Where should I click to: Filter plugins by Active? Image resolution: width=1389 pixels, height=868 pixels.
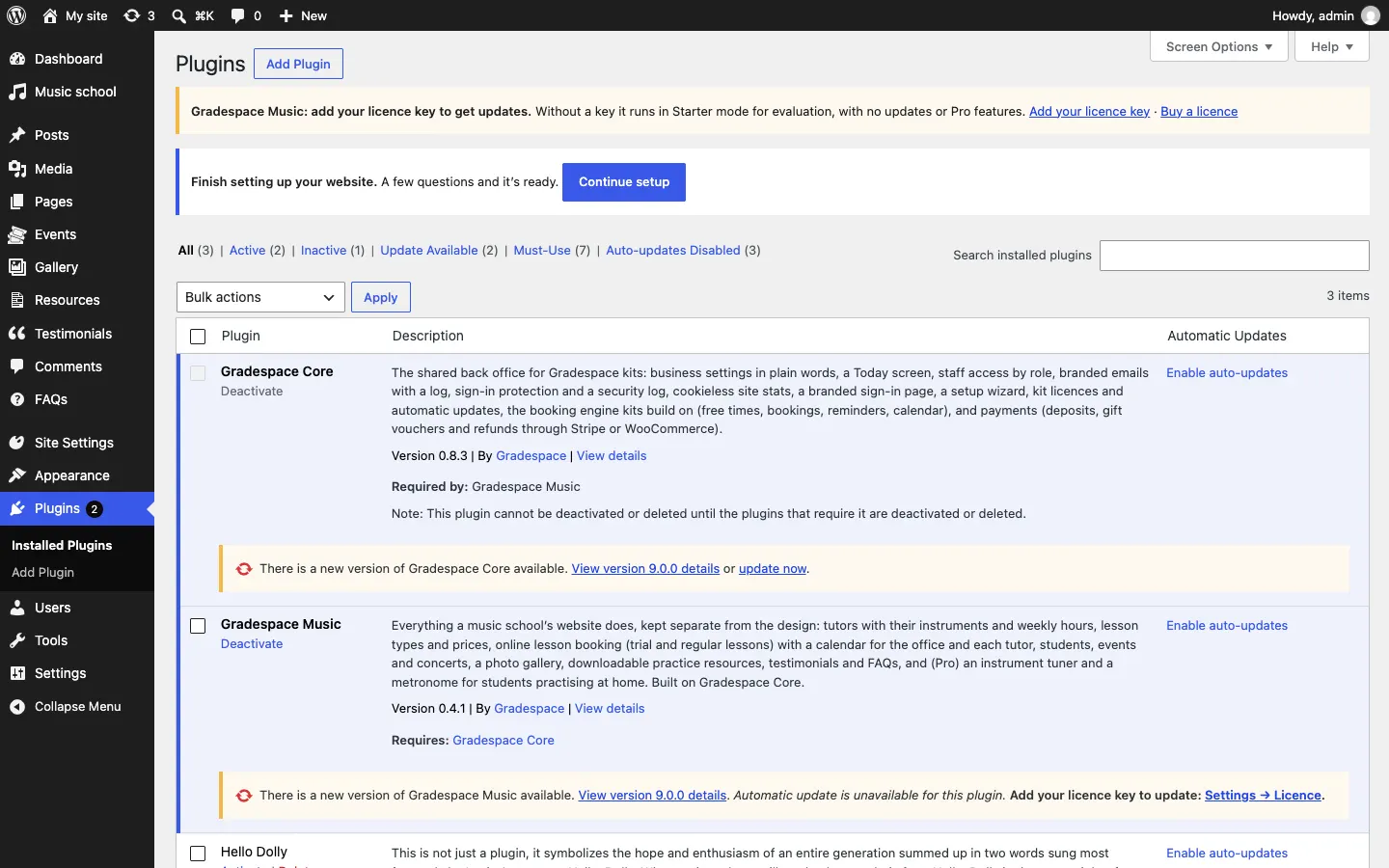click(x=247, y=250)
